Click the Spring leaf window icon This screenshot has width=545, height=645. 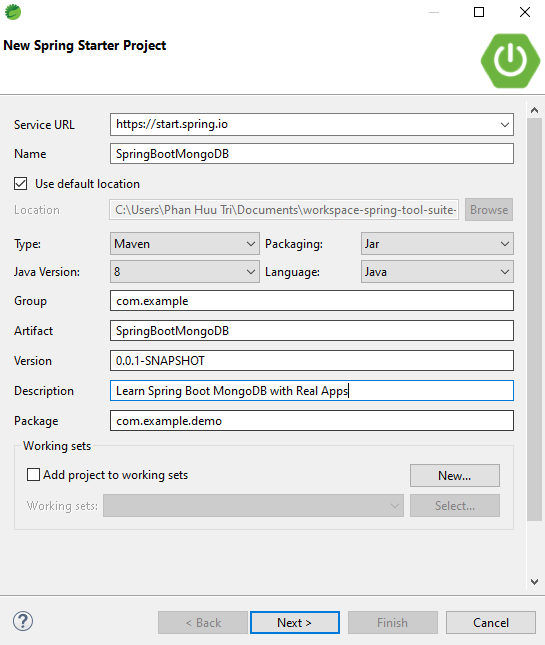(13, 12)
